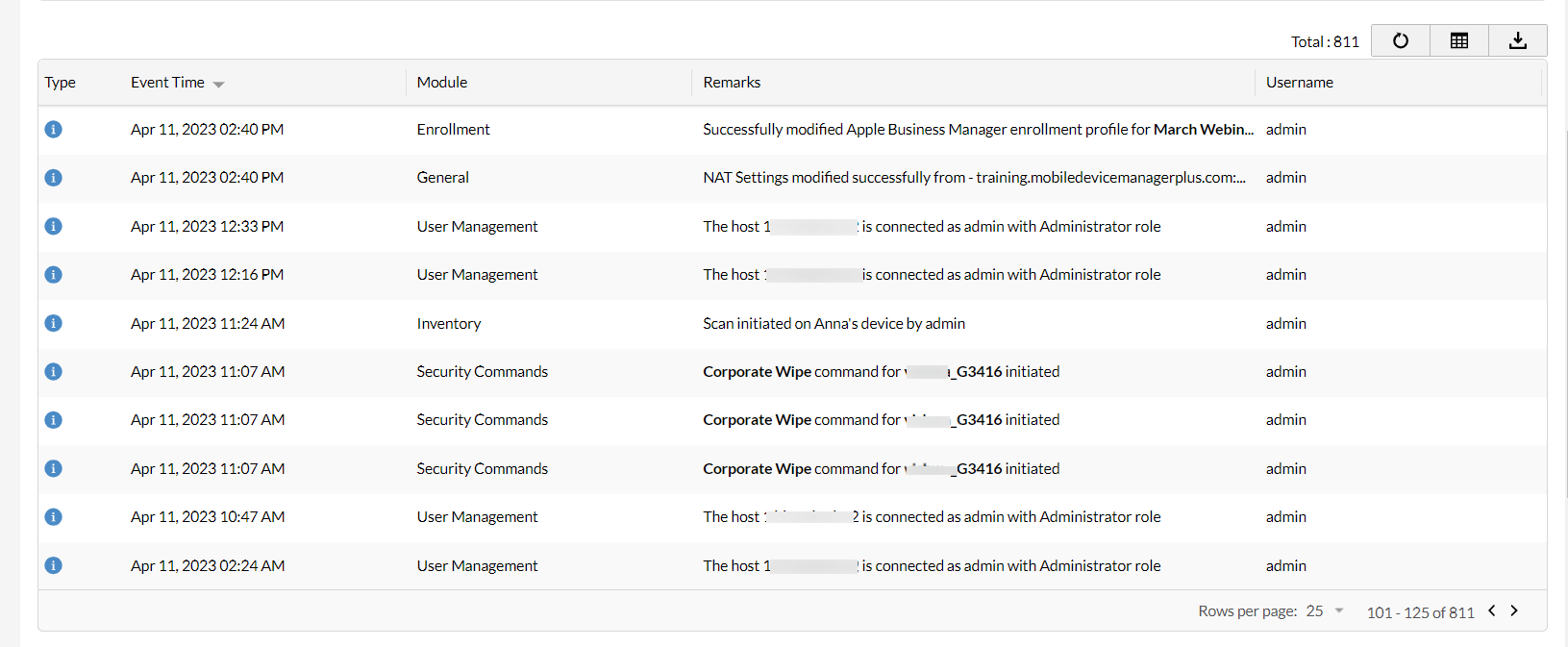Open the column chooser grid icon
This screenshot has height=647, width=1568.
(x=1458, y=40)
